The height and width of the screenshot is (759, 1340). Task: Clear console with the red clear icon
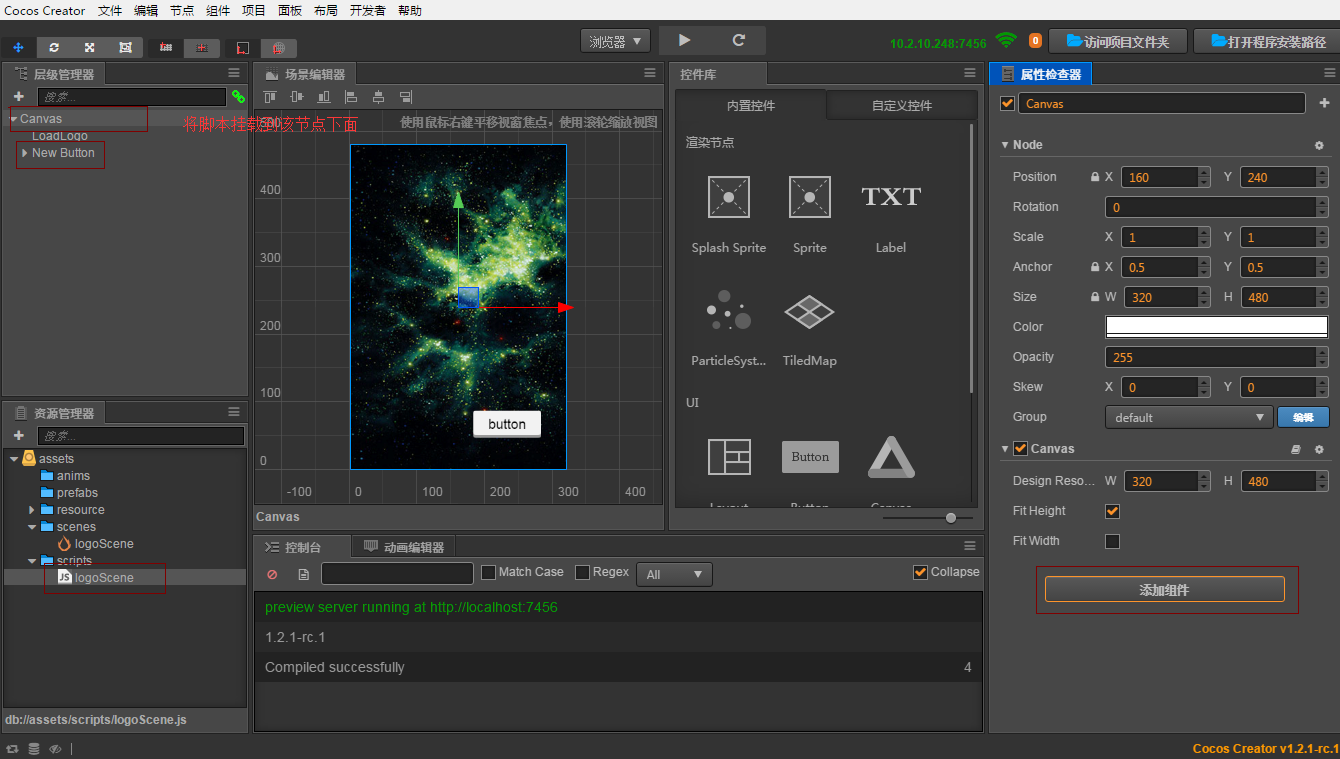point(272,574)
